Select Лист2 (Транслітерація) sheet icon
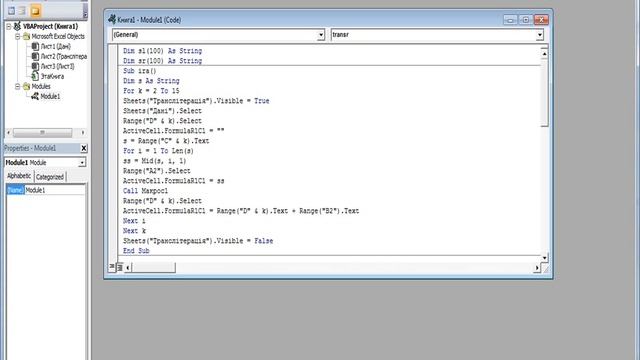The image size is (640, 360). (x=36, y=56)
